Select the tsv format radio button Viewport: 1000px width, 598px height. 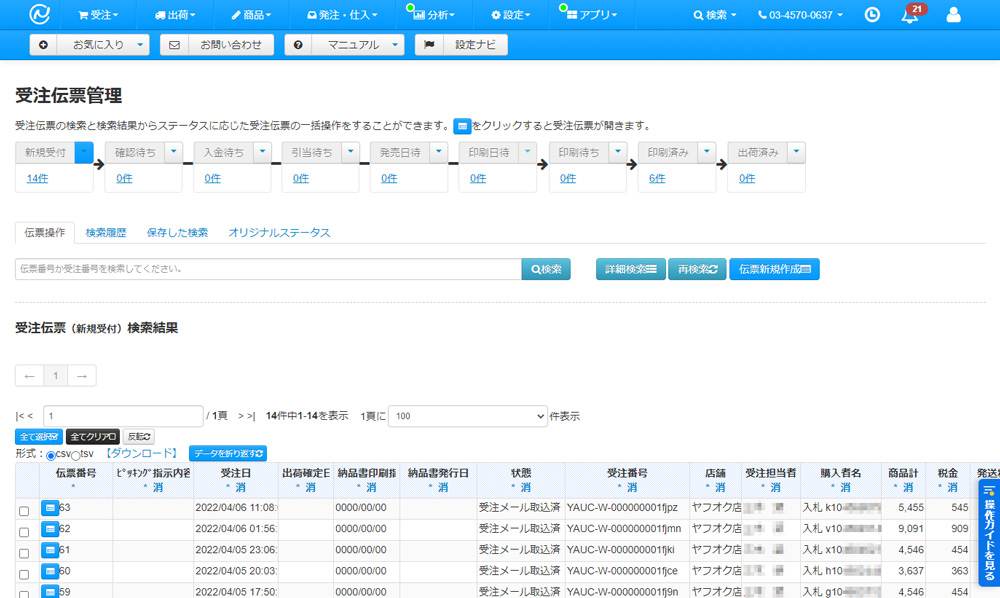tap(75, 456)
